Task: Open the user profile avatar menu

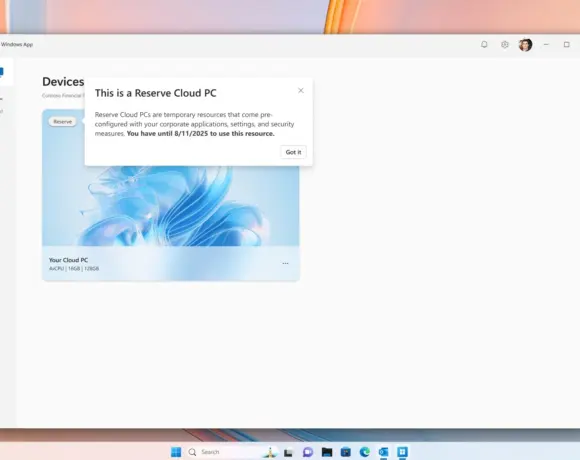Action: (525, 45)
